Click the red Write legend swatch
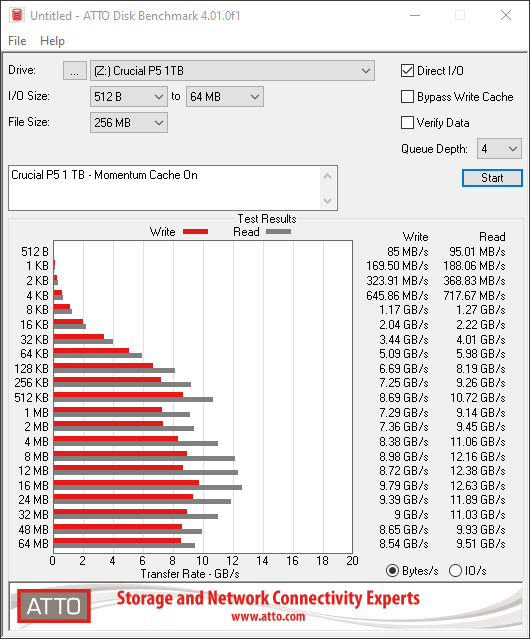This screenshot has width=530, height=639. (196, 231)
